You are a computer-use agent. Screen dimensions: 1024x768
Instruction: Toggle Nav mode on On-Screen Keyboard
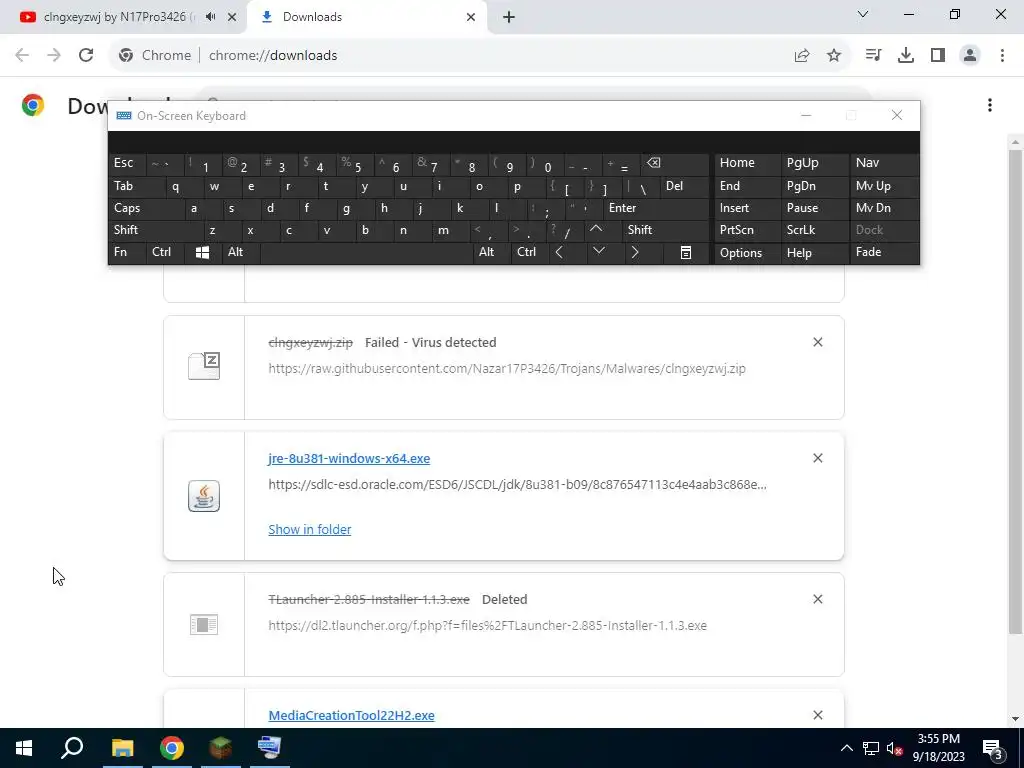click(x=884, y=163)
